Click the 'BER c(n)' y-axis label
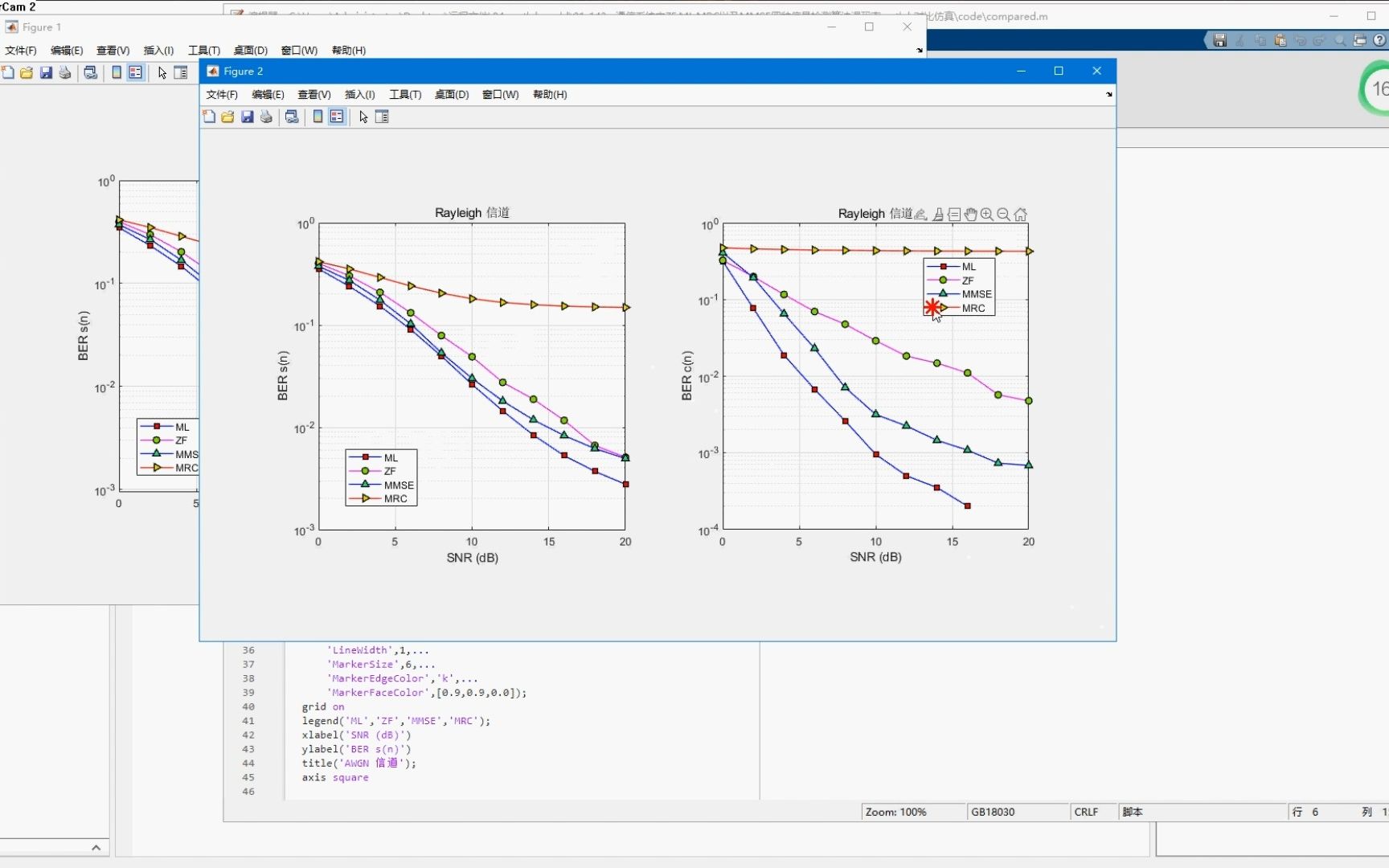 (x=686, y=375)
